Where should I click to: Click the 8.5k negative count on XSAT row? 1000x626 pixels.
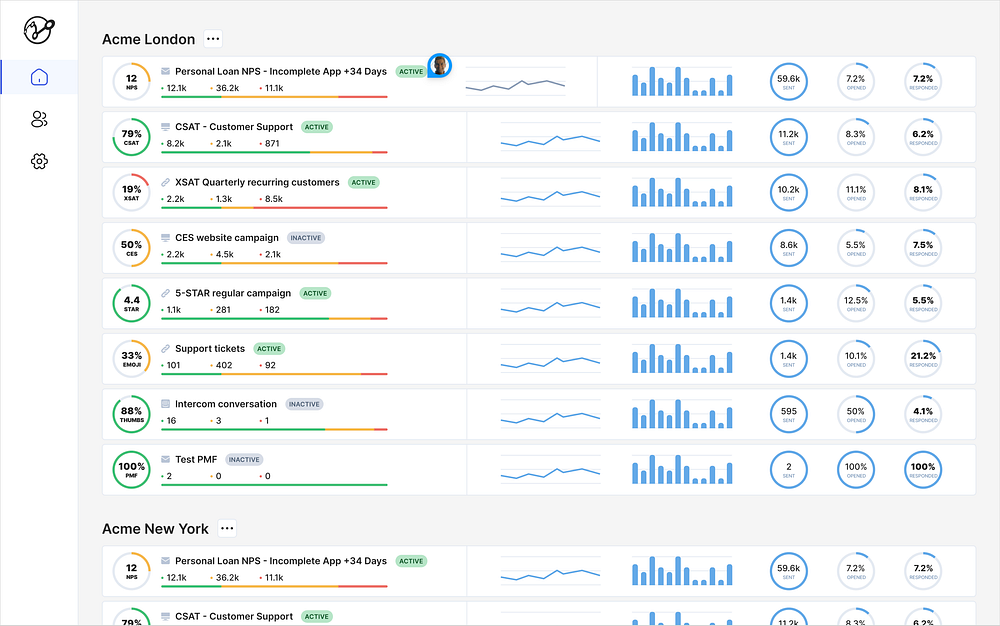(x=274, y=199)
